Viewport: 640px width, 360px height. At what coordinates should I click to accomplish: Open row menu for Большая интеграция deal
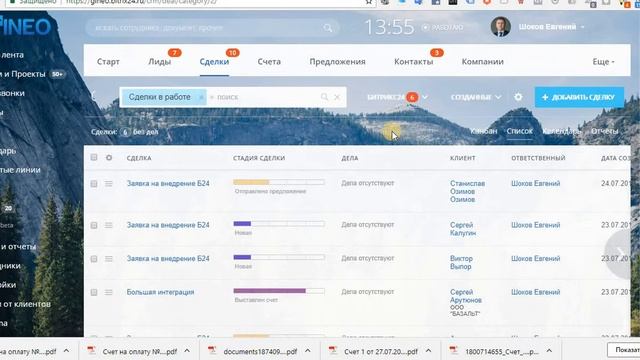(109, 292)
